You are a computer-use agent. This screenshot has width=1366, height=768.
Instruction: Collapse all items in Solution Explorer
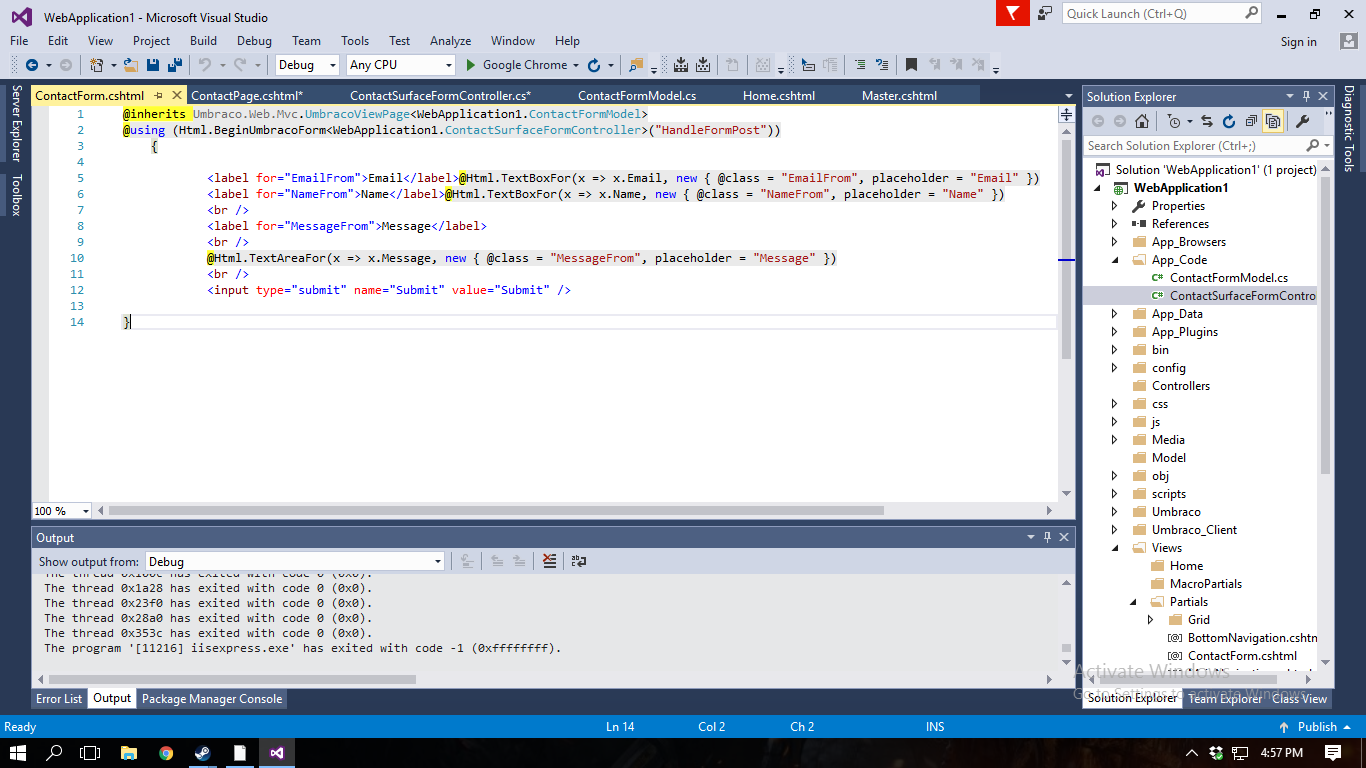coord(1251,121)
